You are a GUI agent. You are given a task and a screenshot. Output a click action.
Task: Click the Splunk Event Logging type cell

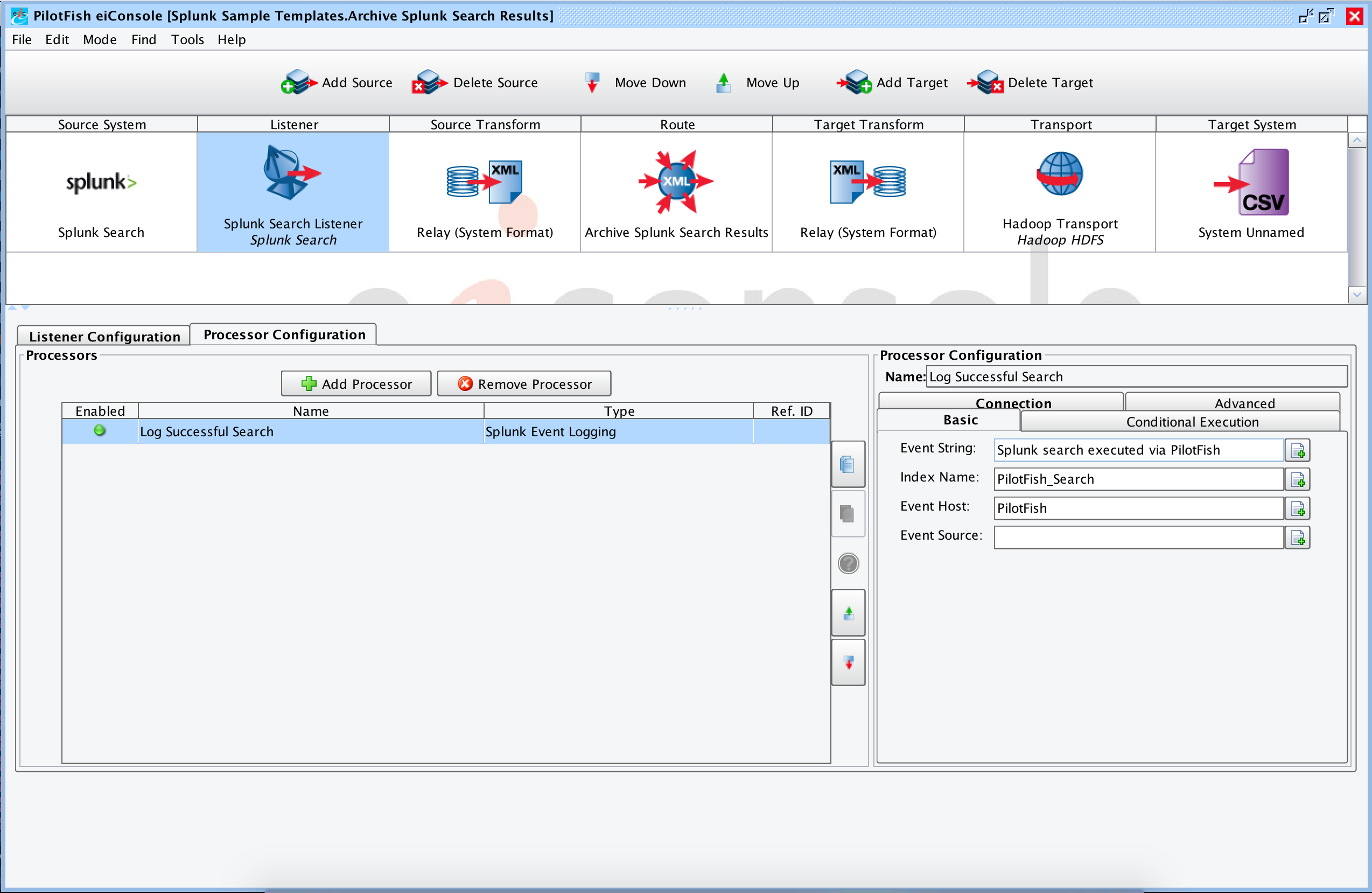pos(619,432)
